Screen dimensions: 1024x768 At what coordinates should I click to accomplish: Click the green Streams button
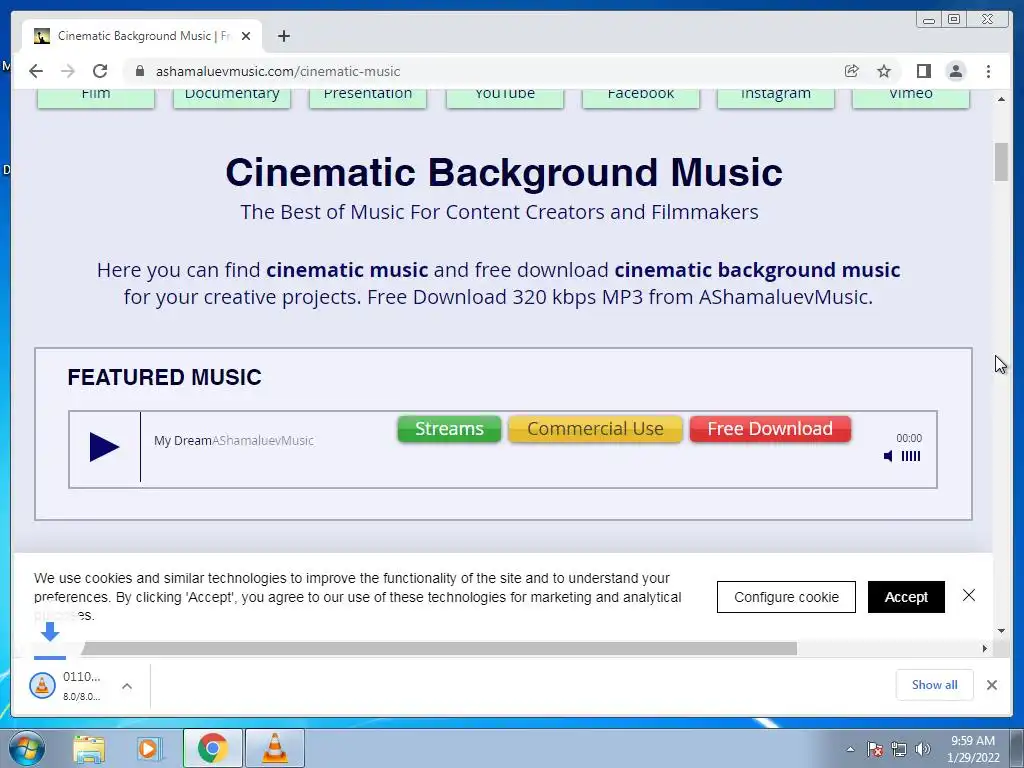pyautogui.click(x=449, y=429)
